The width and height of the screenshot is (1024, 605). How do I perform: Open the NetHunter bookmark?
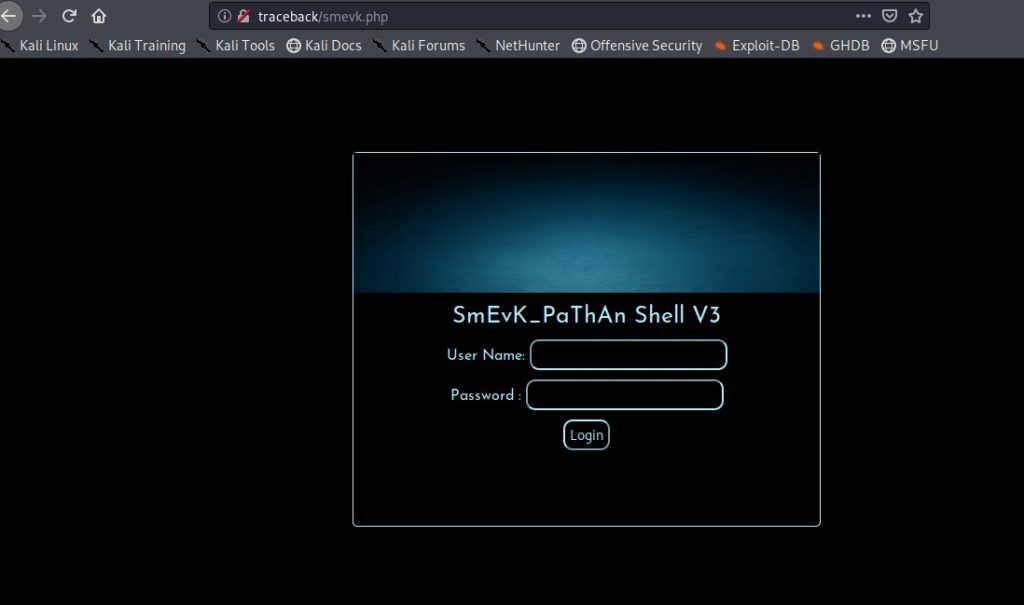point(519,46)
